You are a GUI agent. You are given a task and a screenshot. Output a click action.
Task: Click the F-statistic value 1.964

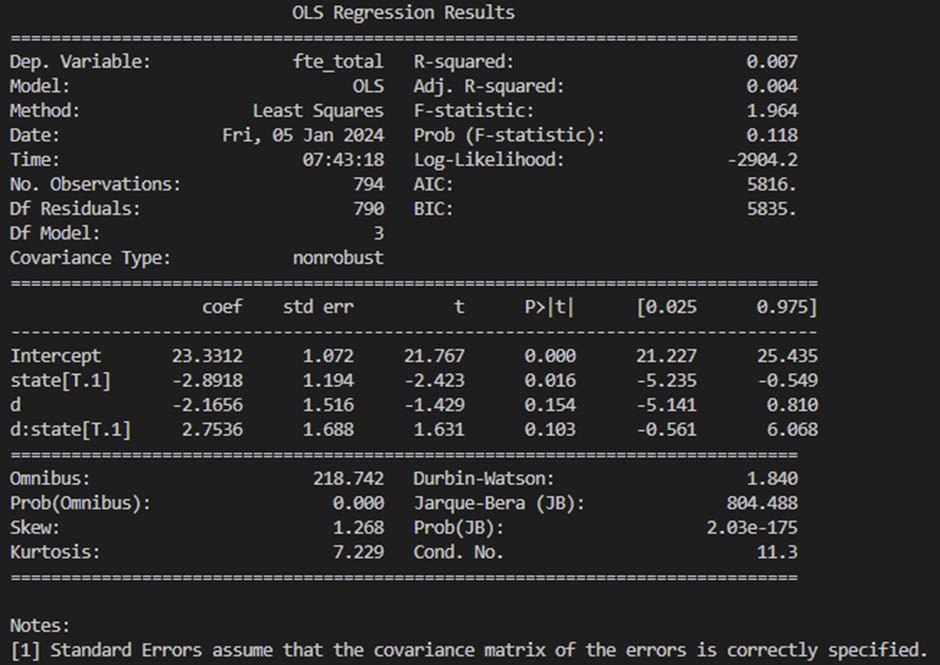coord(772,111)
